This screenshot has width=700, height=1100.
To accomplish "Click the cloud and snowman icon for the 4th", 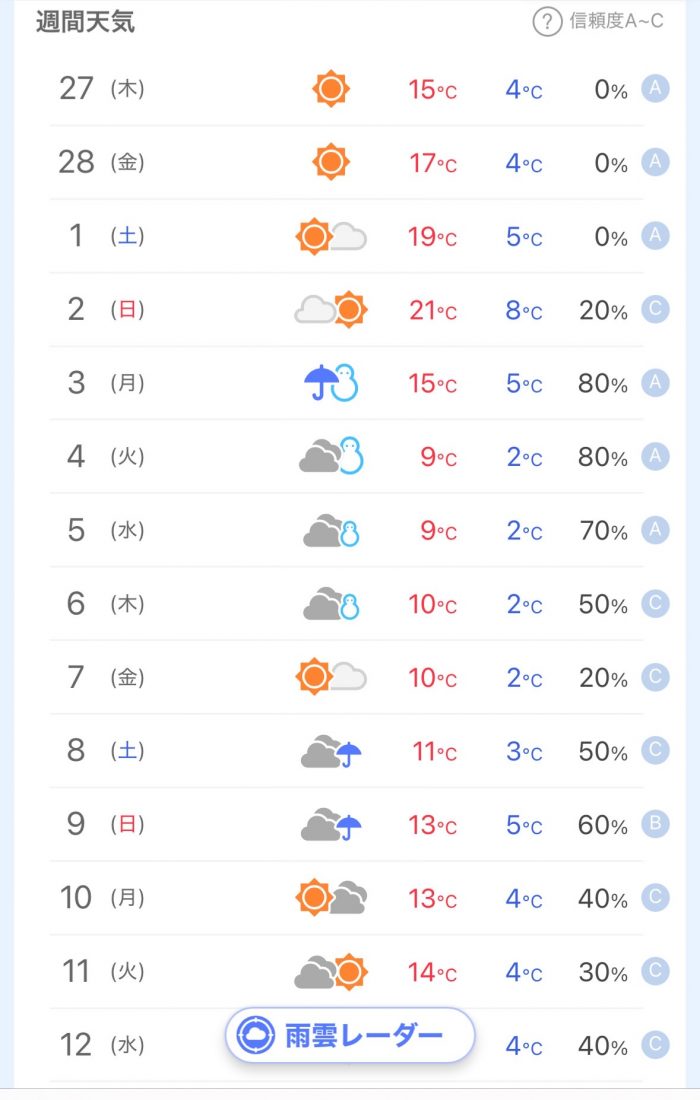I will (331, 456).
